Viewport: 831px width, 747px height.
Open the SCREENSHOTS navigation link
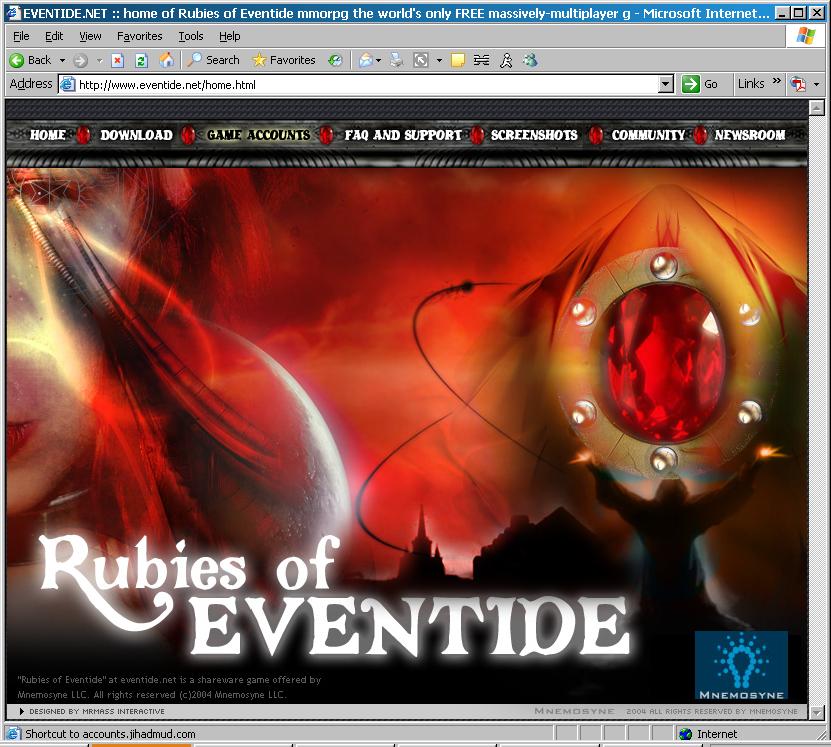(534, 135)
